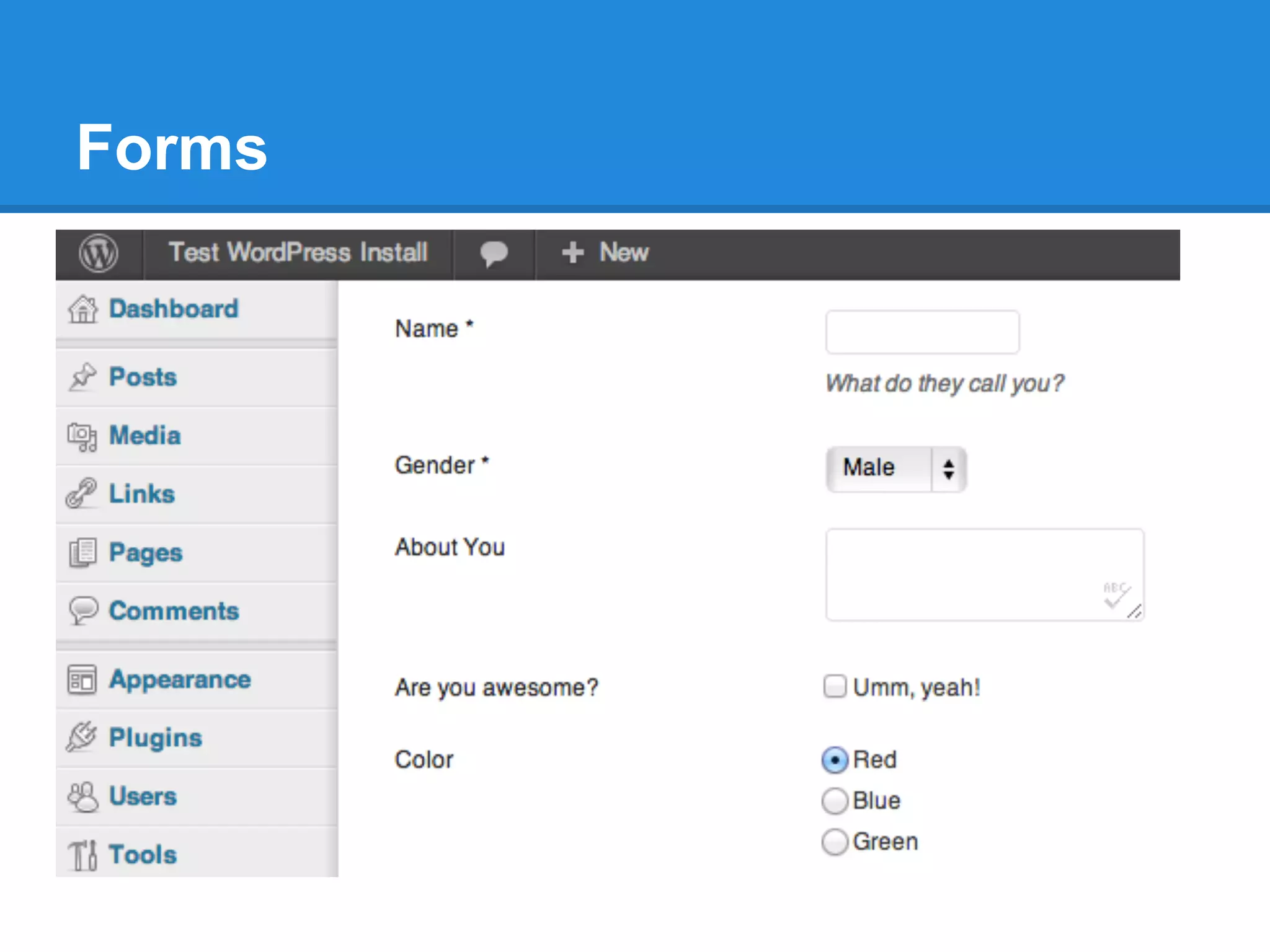Open the Media menu item

(197, 436)
